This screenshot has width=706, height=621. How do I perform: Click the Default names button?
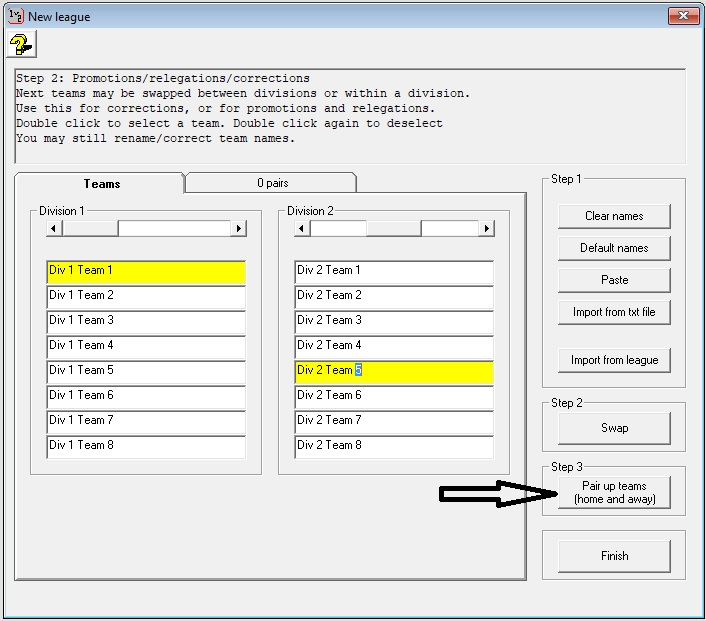[614, 248]
